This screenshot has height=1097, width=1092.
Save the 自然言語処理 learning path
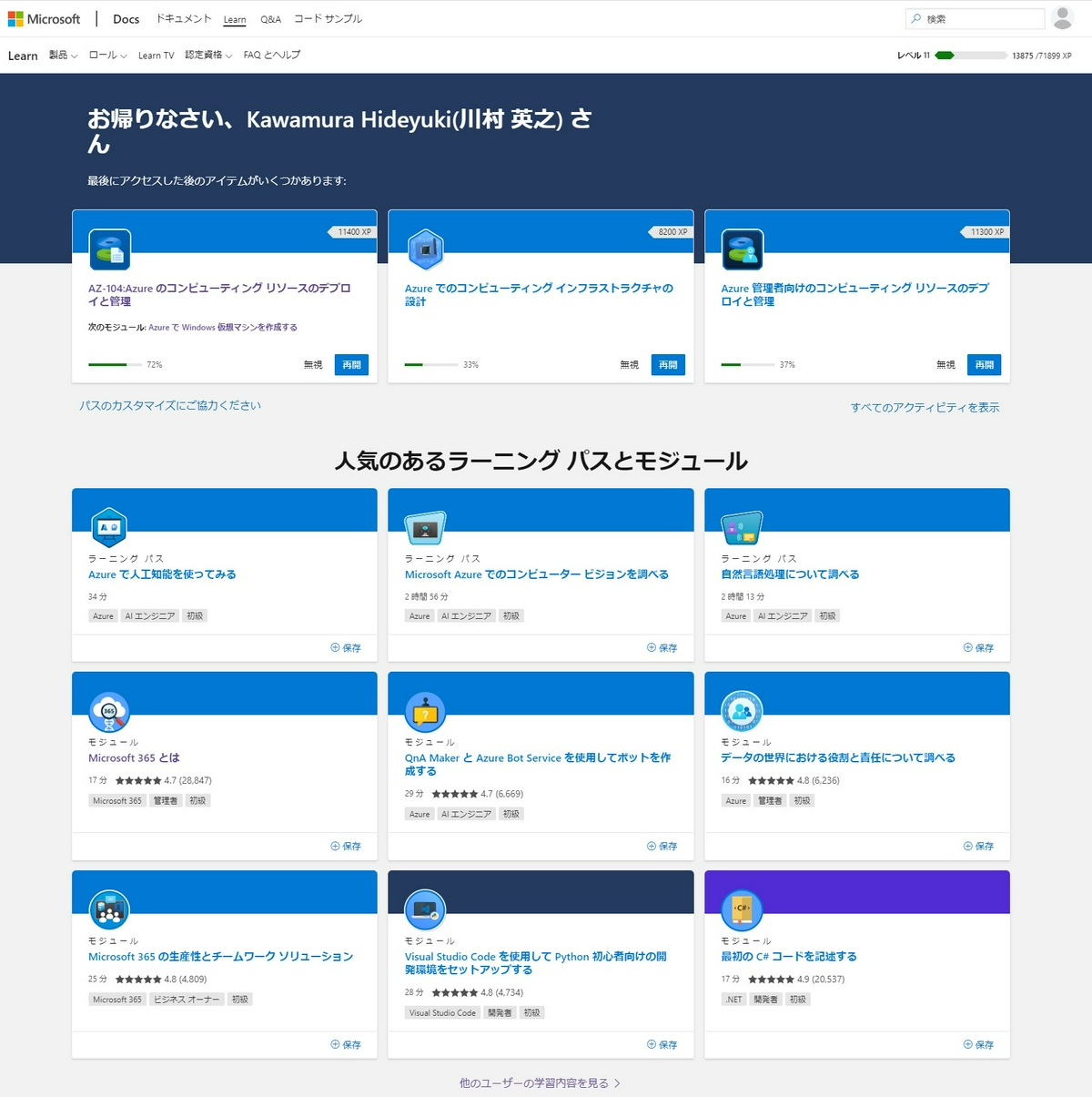[x=978, y=648]
